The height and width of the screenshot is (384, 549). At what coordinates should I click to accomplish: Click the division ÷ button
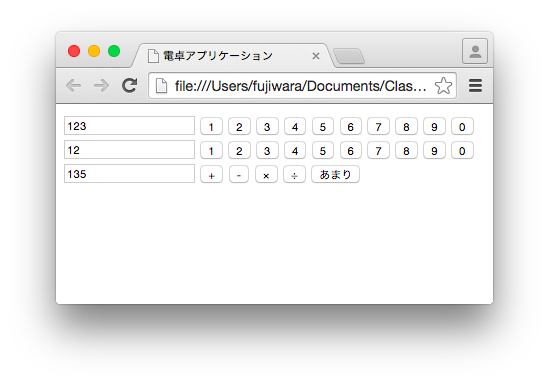[294, 174]
